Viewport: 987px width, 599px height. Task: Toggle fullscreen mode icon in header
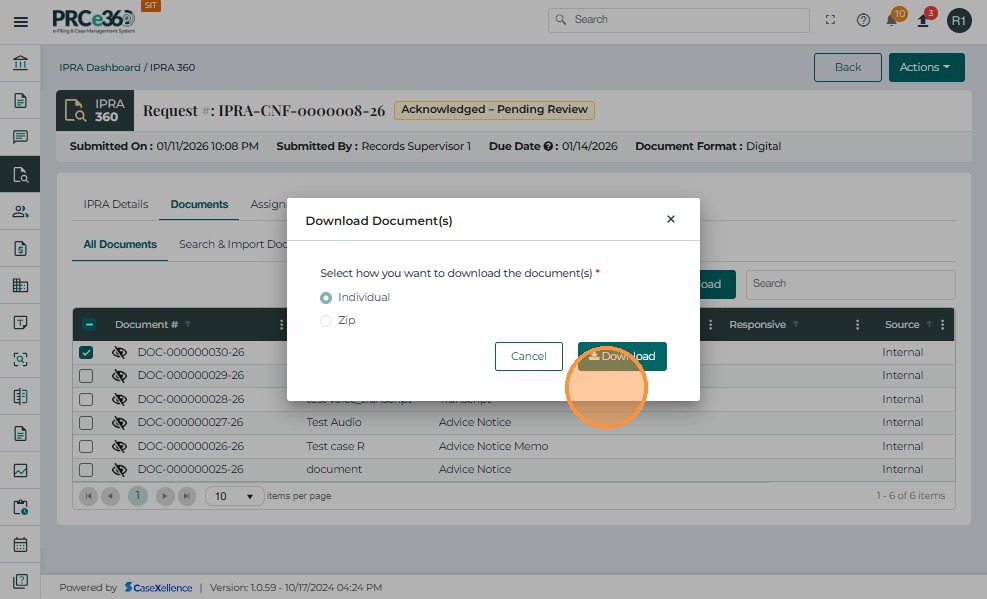[x=830, y=20]
